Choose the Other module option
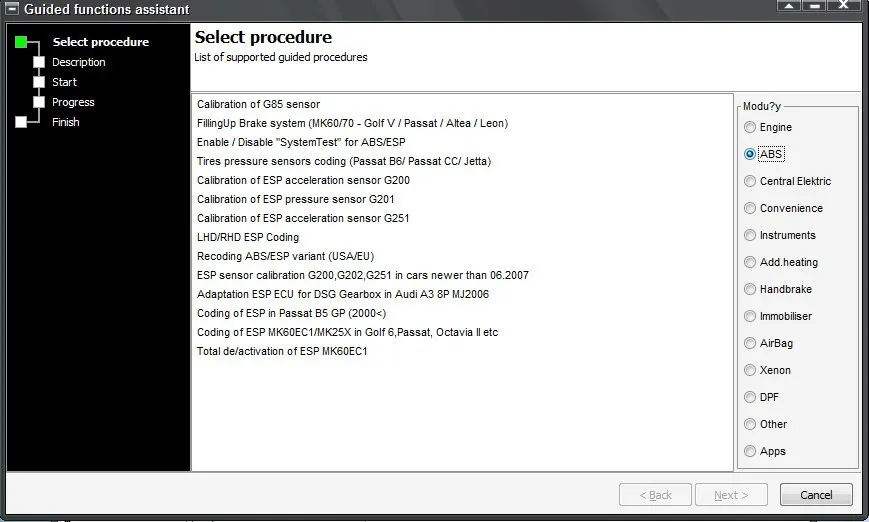 click(x=750, y=424)
